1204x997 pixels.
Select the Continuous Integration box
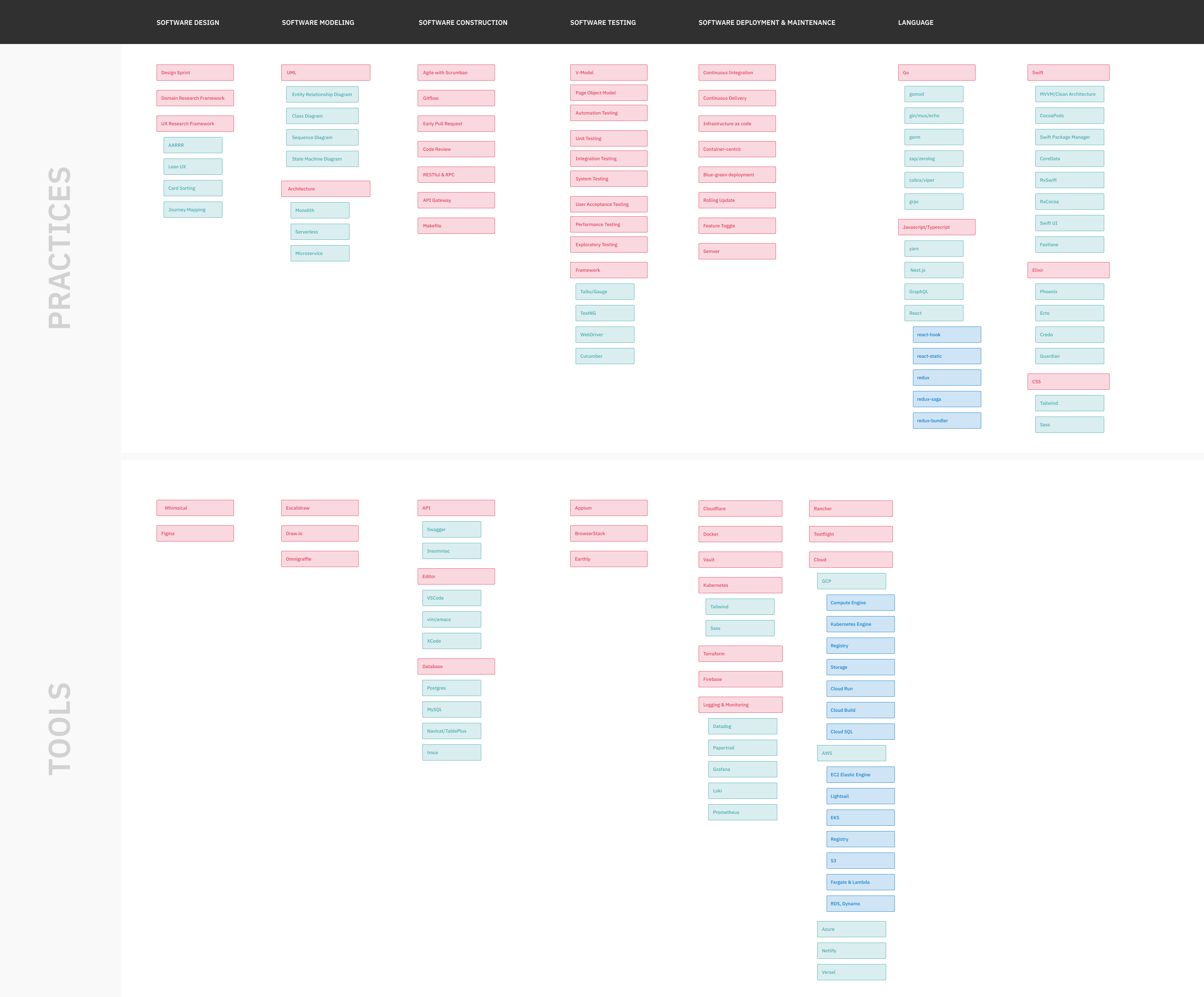[737, 73]
